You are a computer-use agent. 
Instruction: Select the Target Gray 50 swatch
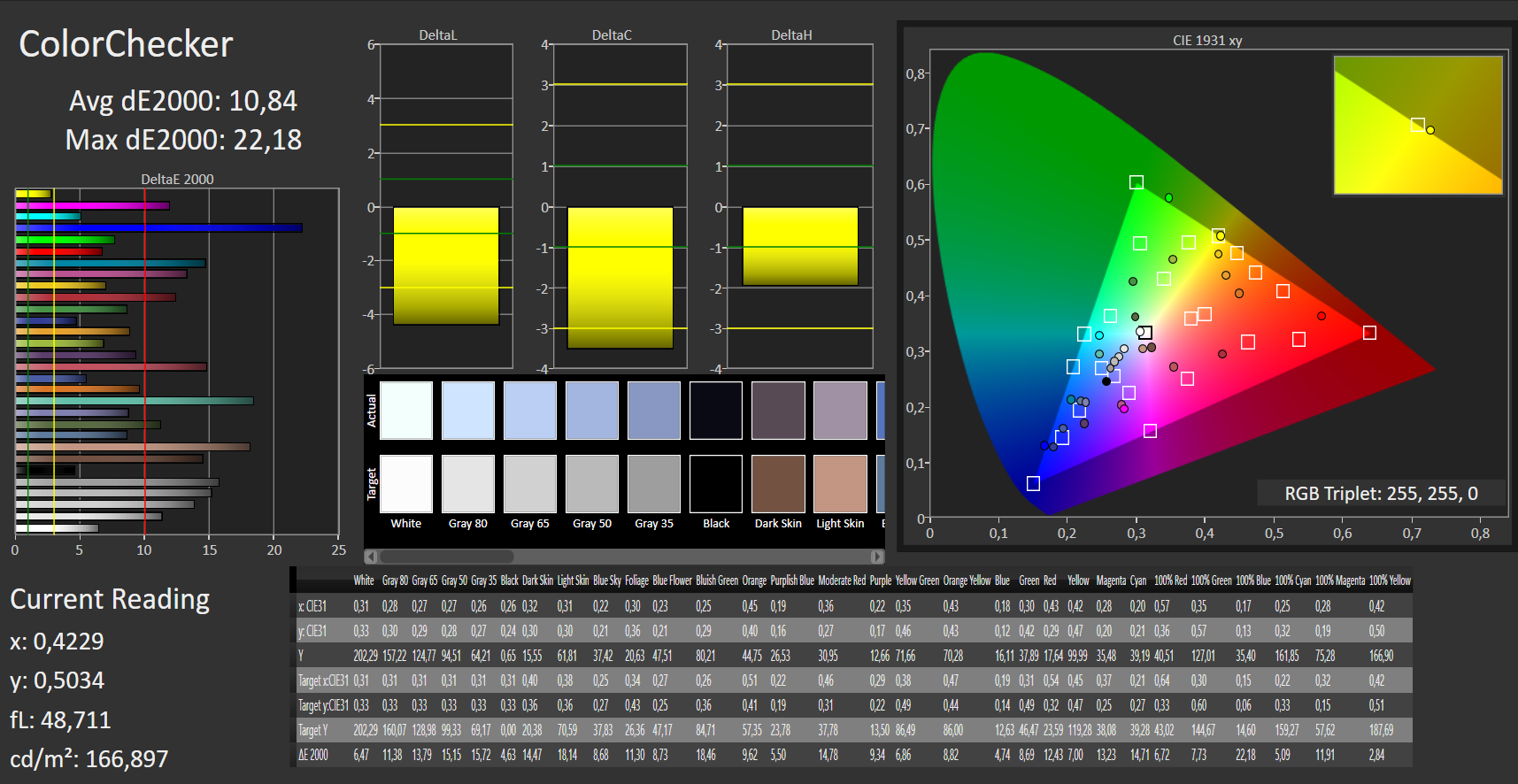592,484
